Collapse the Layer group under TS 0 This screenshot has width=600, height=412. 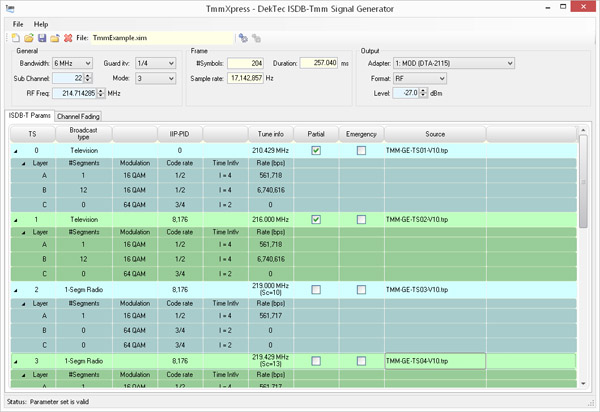[24, 164]
